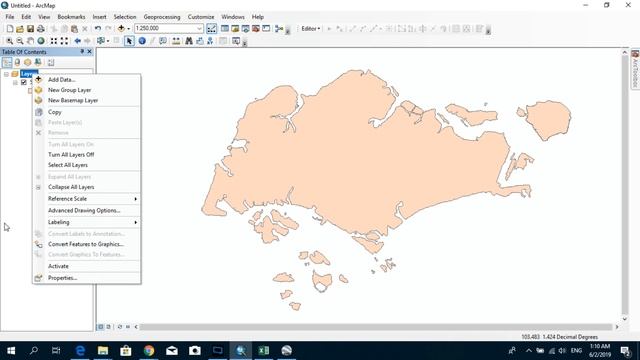Choose Convert Features to Graphics...
The image size is (640, 360).
click(87, 244)
